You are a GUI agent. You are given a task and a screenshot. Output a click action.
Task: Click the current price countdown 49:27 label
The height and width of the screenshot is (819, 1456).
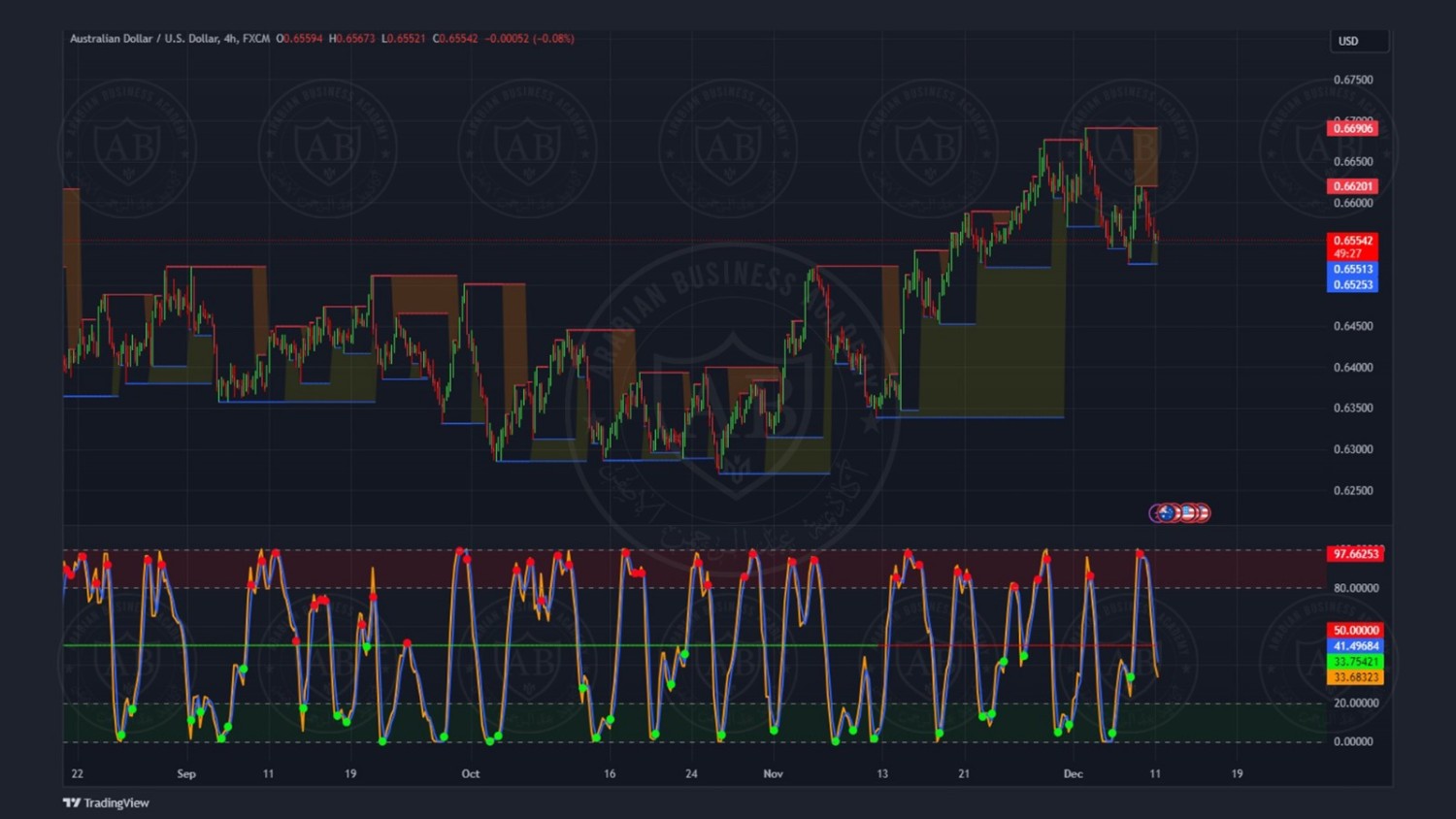[1352, 253]
